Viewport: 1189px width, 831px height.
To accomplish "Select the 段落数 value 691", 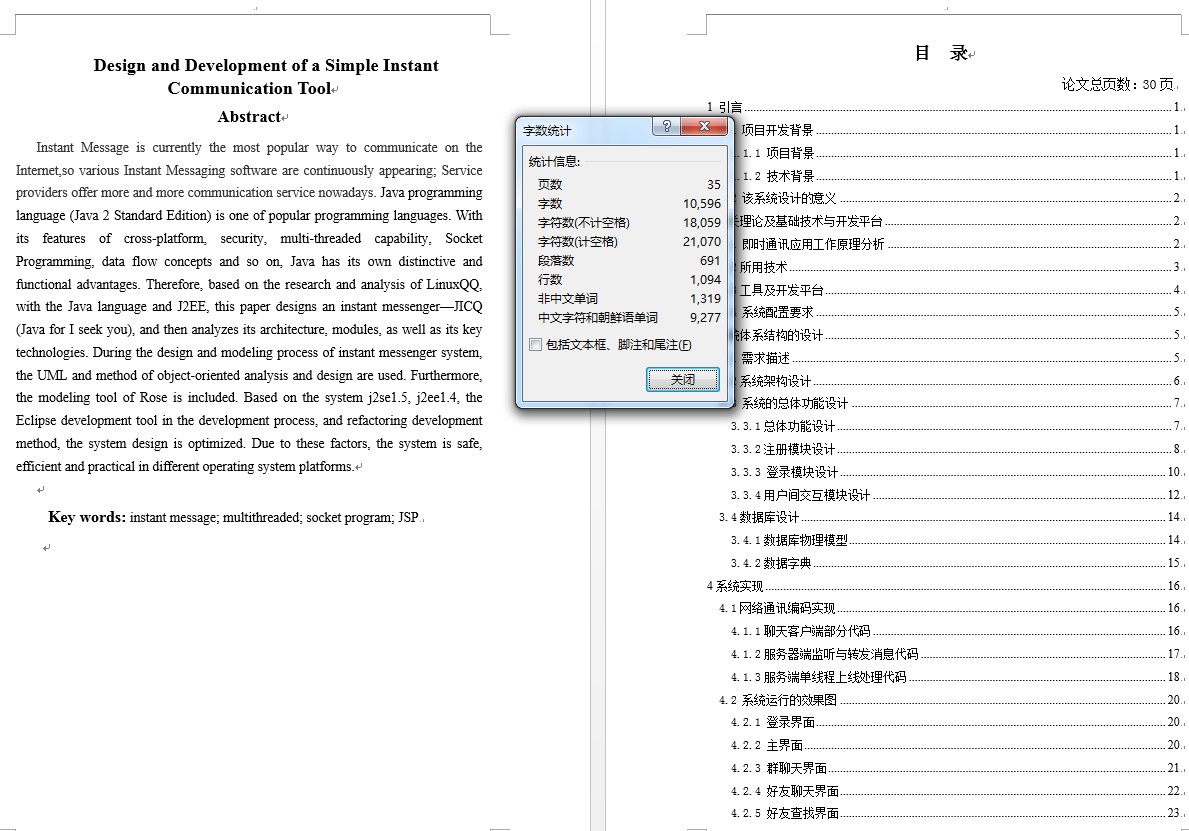I will [710, 260].
